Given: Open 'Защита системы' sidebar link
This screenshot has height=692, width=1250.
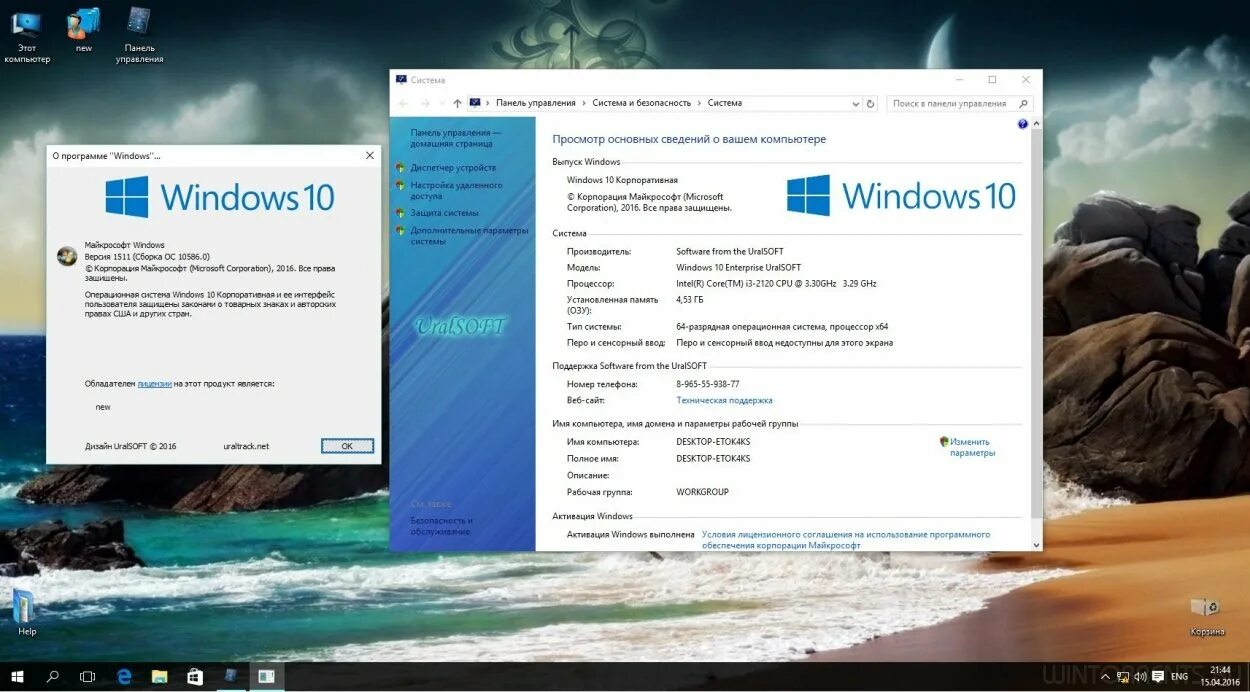Looking at the screenshot, I should coord(444,213).
